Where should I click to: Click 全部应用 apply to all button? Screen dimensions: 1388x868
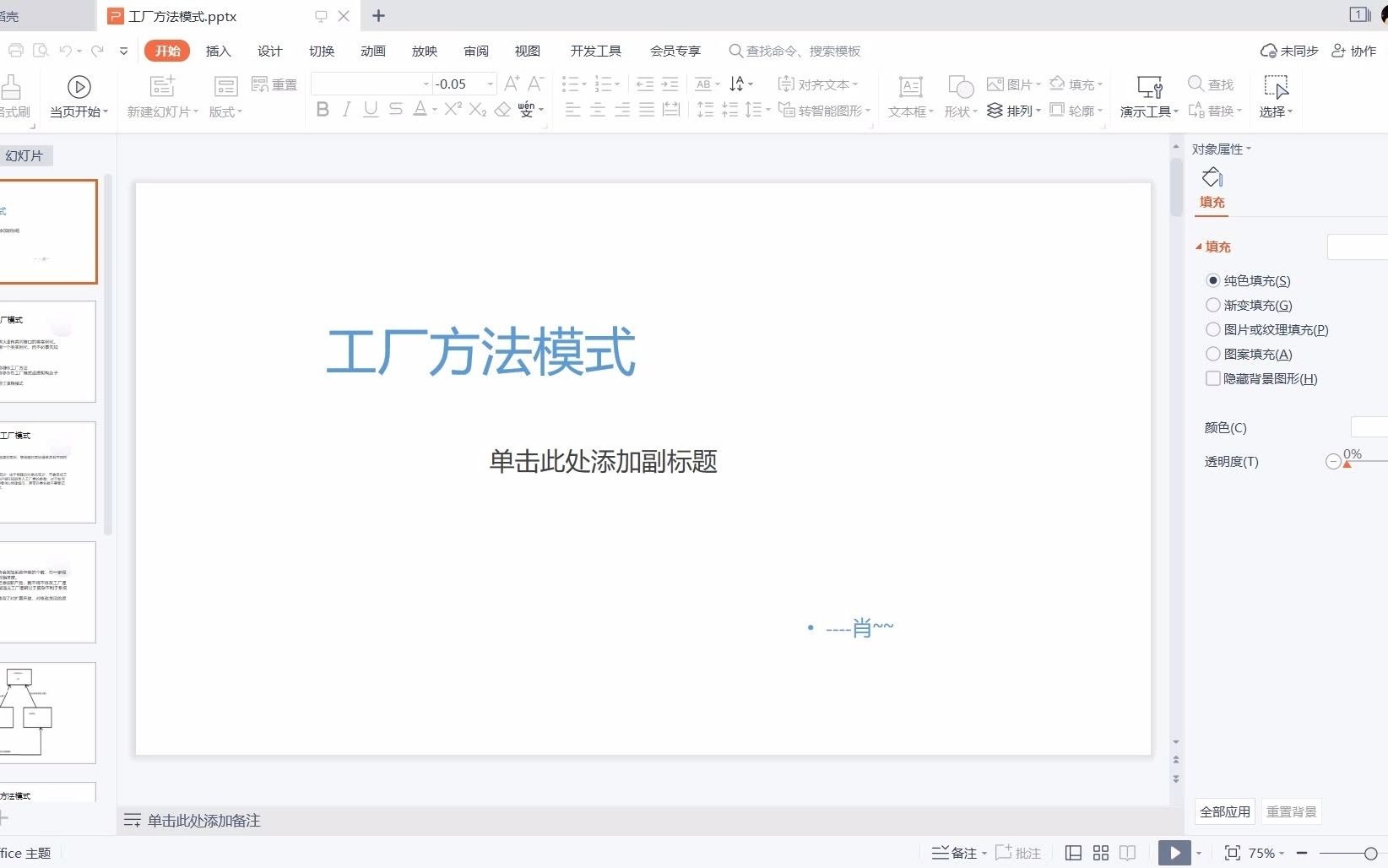point(1225,811)
